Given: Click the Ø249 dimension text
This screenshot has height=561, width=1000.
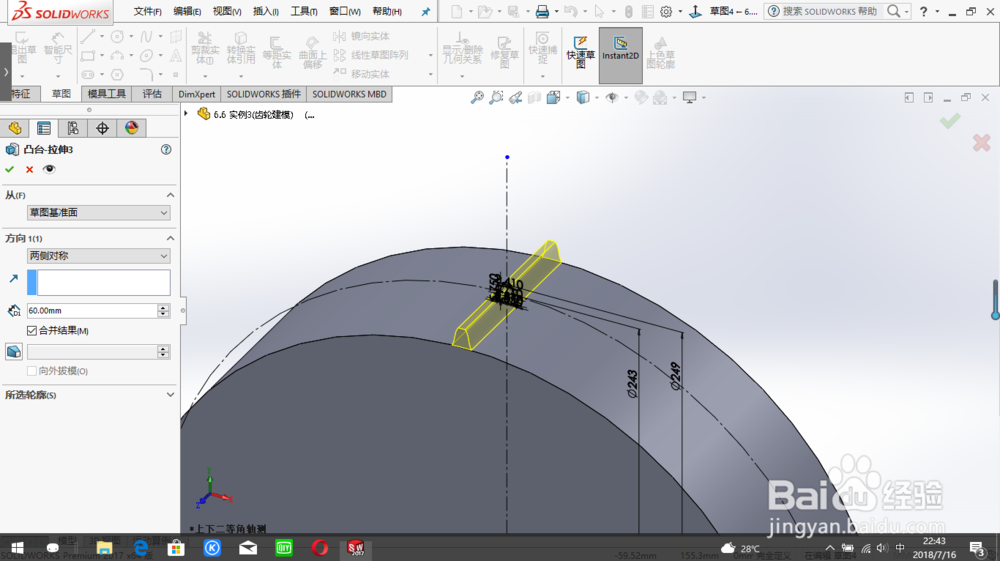Looking at the screenshot, I should (675, 376).
